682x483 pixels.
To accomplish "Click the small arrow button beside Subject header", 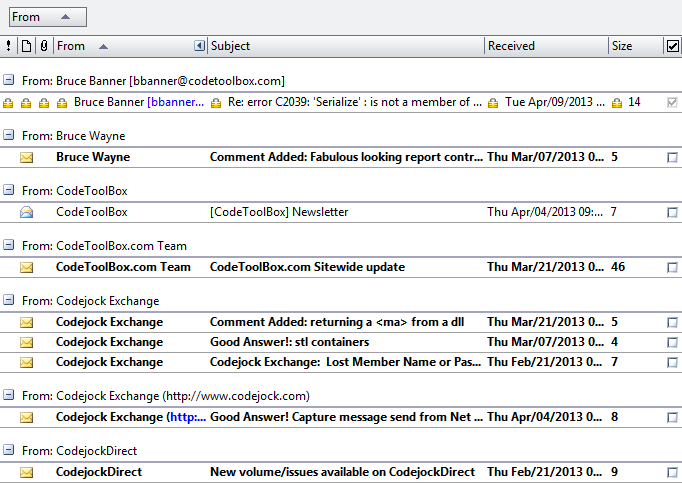I will tap(199, 46).
